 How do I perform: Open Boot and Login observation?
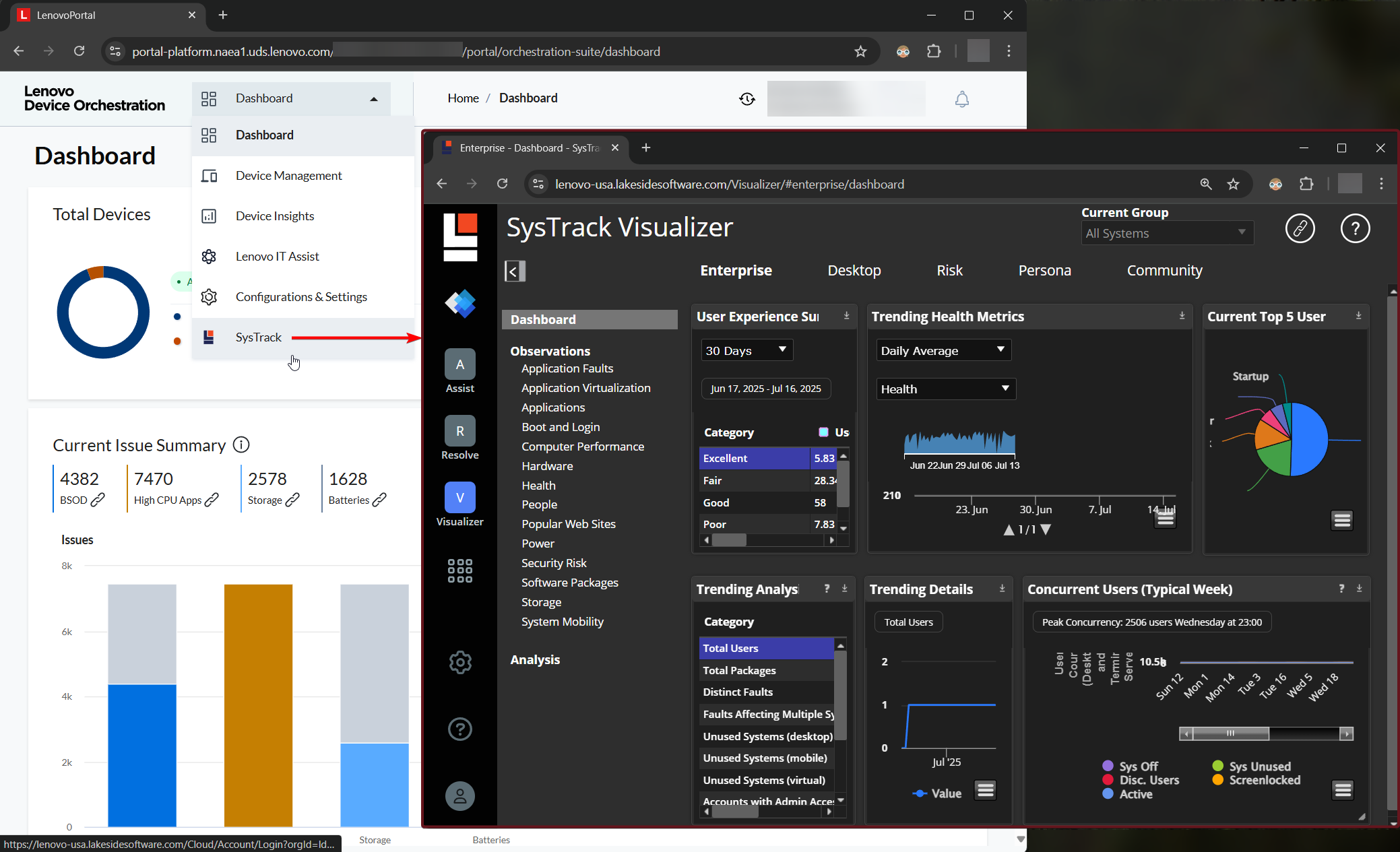[561, 427]
